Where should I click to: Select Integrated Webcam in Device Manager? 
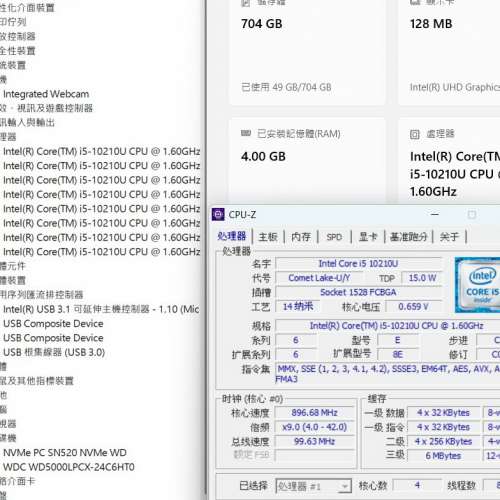pos(46,94)
